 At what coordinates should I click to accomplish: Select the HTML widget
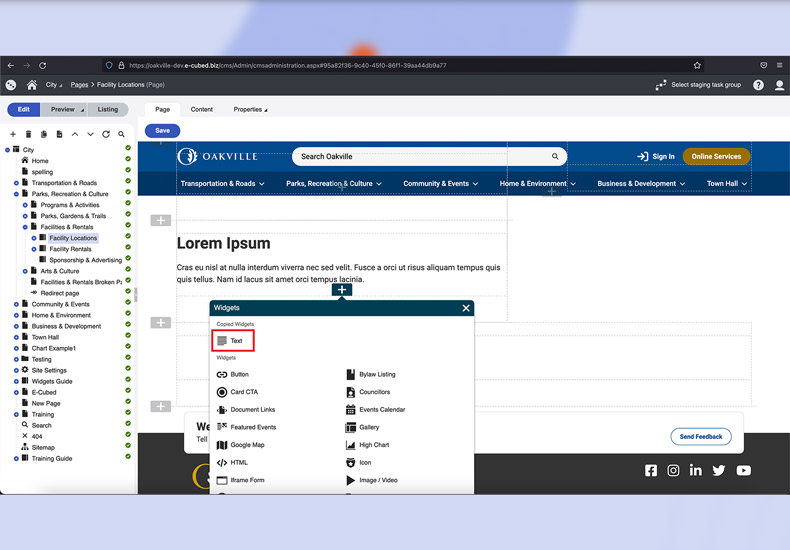239,463
